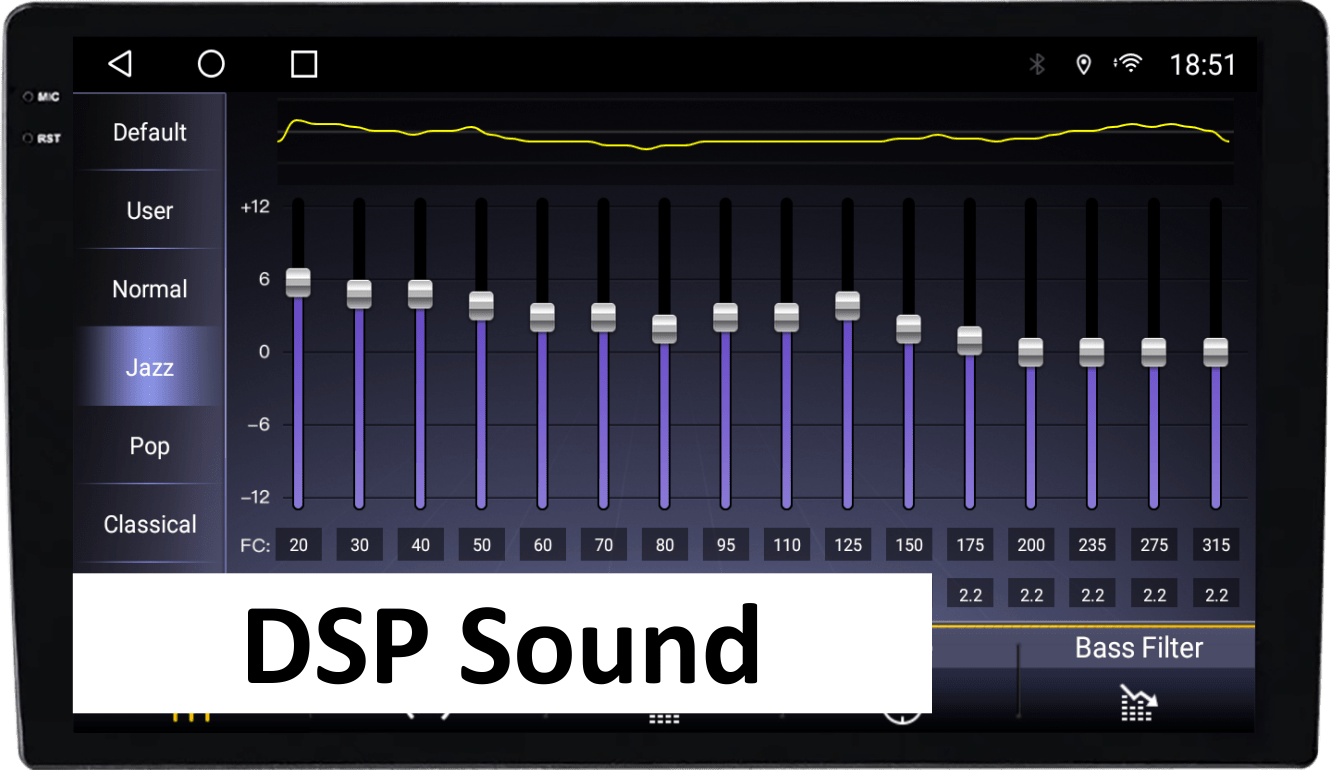This screenshot has width=1330, height=770.
Task: Click the 175 Hz band slider handle
Action: [969, 340]
